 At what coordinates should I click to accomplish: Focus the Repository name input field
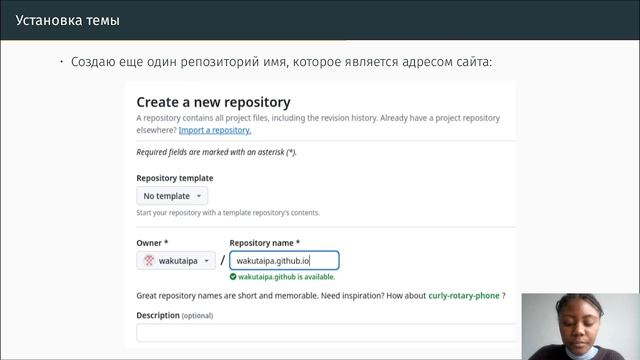pyautogui.click(x=284, y=260)
